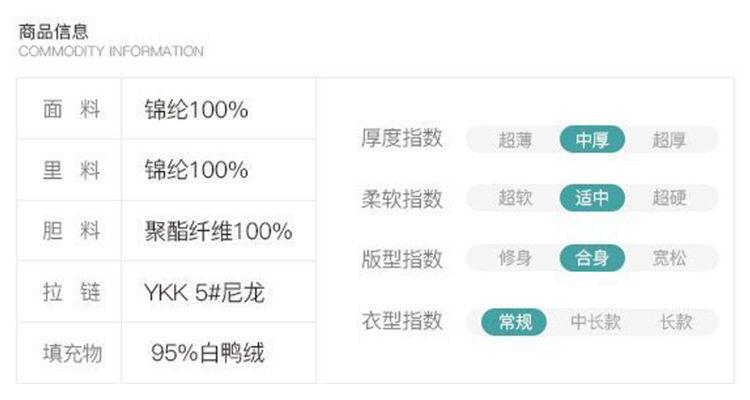
Task: Select the 修身 fit option
Action: [x=515, y=259]
